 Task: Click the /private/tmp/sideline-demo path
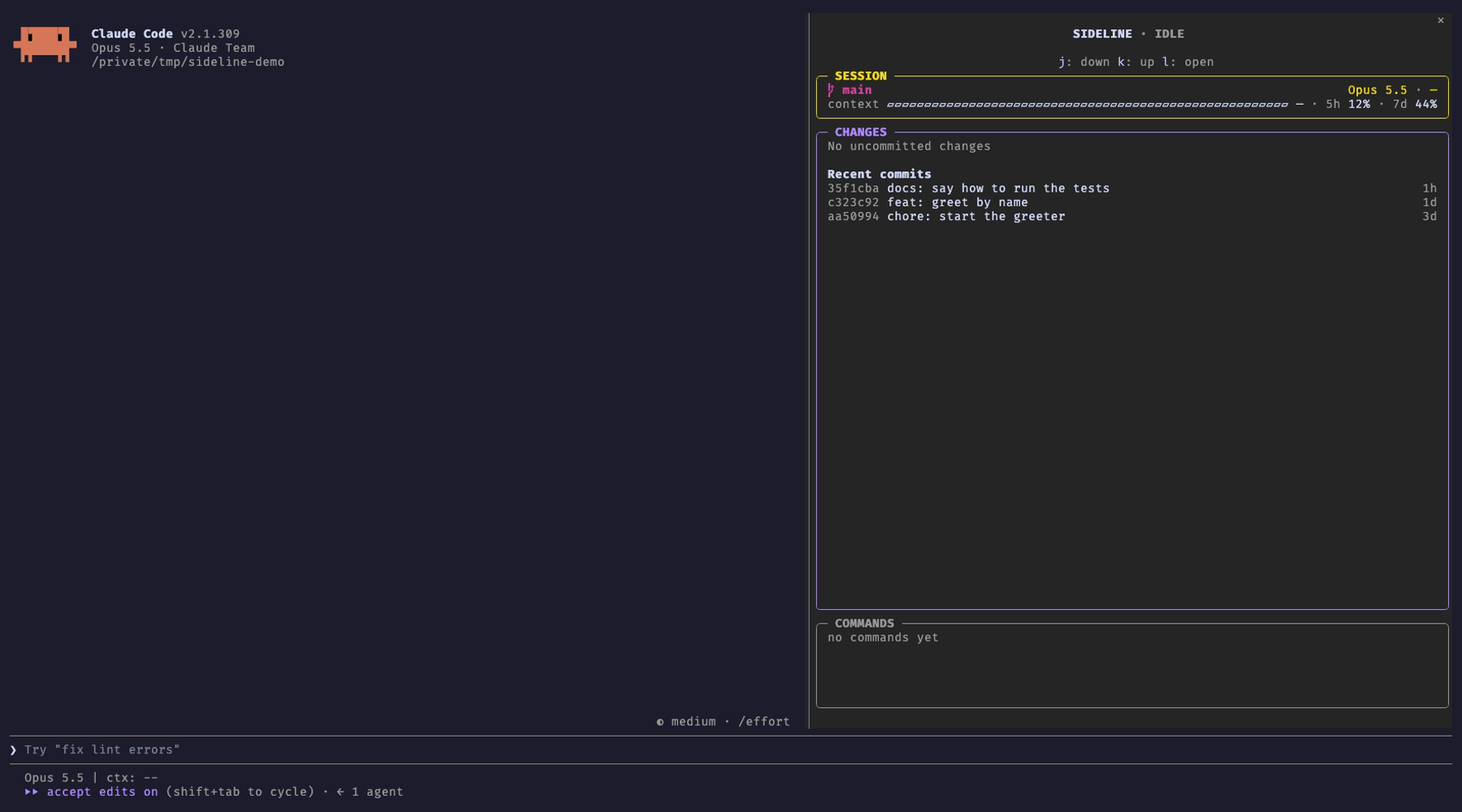pos(188,63)
